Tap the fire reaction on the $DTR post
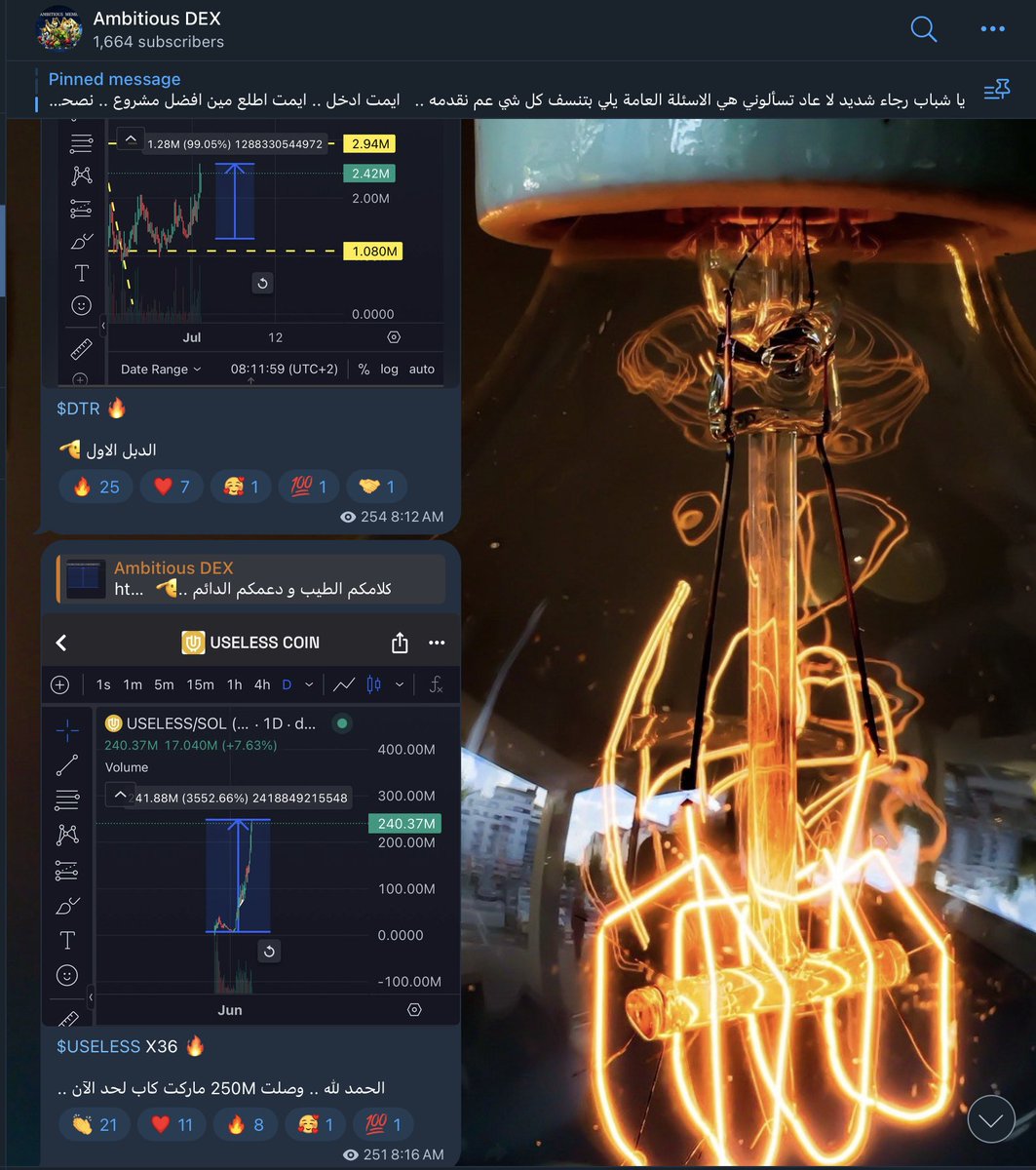The height and width of the screenshot is (1170, 1036). tap(95, 486)
